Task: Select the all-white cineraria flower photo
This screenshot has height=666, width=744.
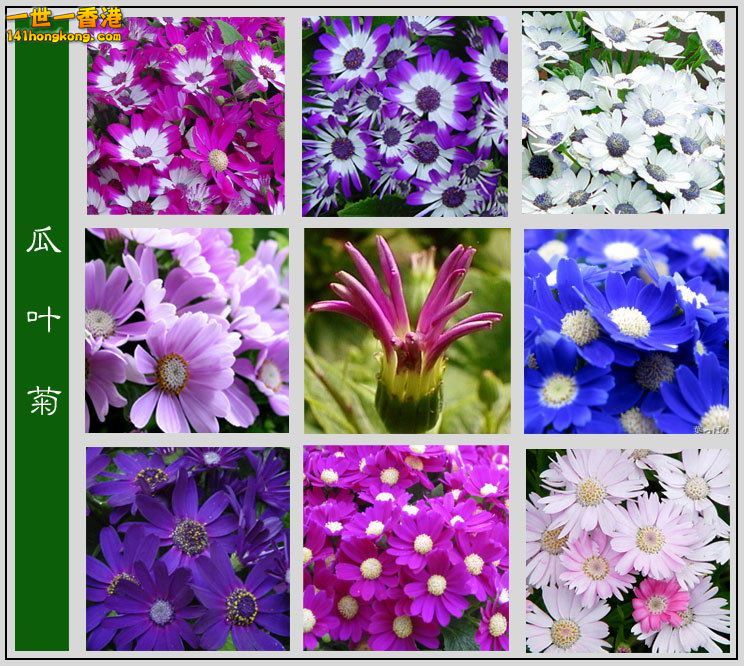Action: 623,112
